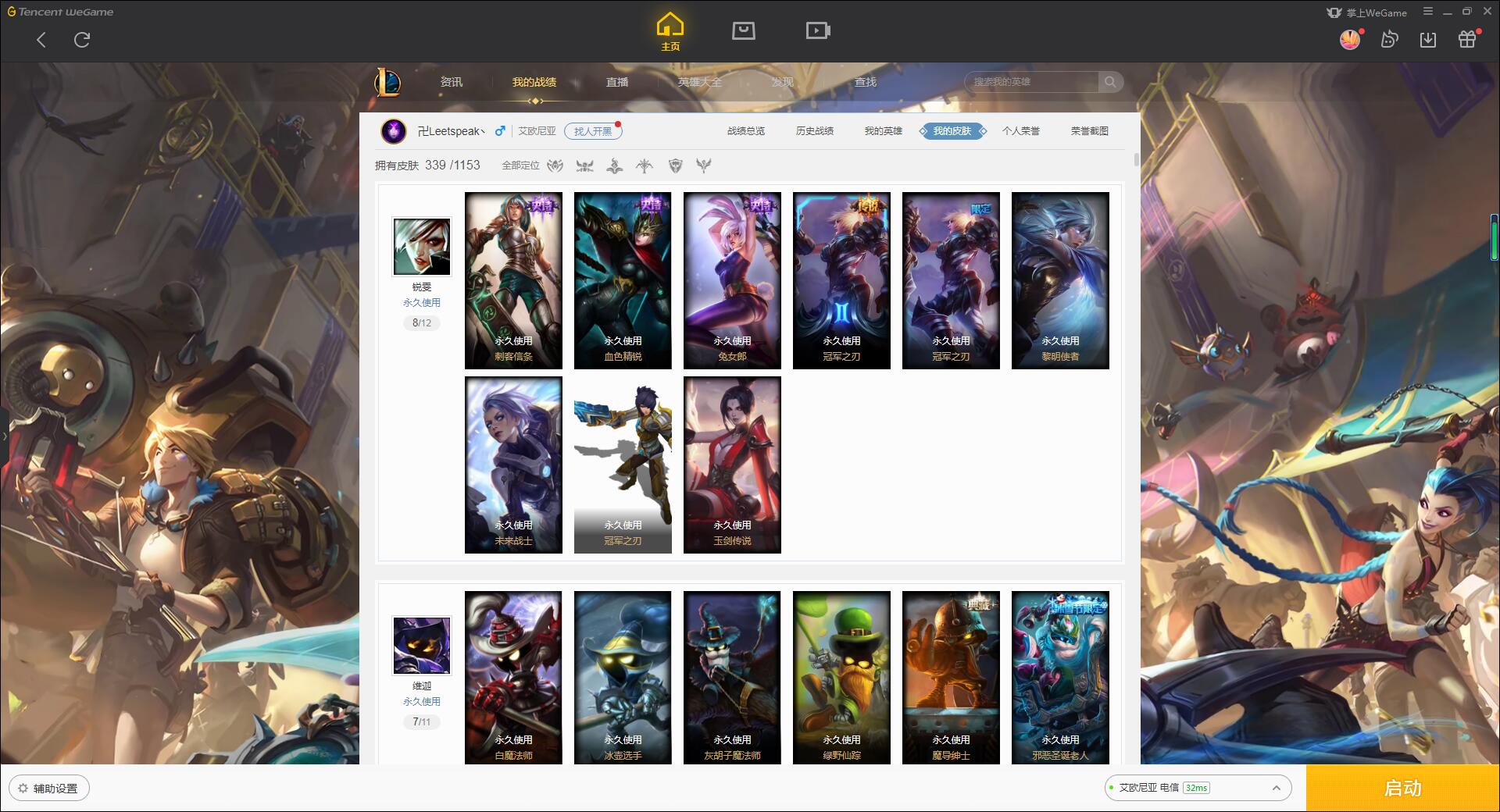Switch to the 我的战绩 tab
1500x812 pixels.
[x=534, y=82]
